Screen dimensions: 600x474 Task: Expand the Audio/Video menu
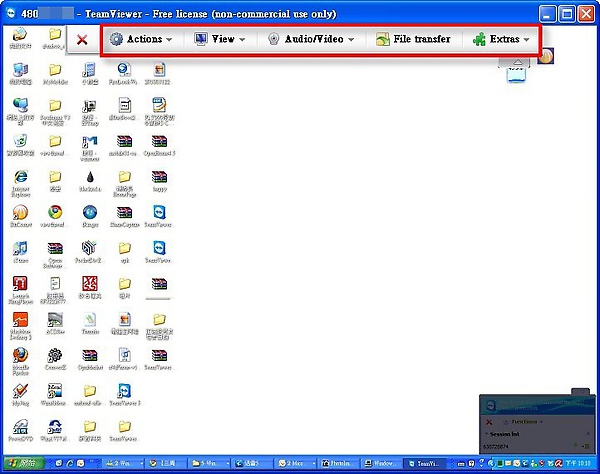pos(311,39)
